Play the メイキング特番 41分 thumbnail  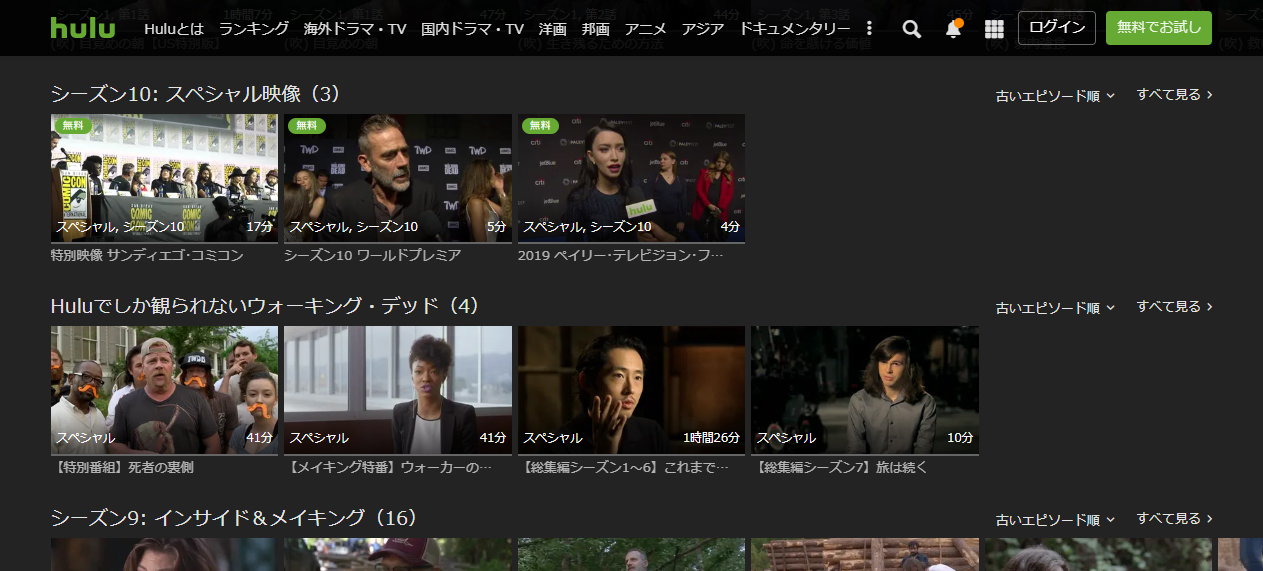[x=398, y=390]
